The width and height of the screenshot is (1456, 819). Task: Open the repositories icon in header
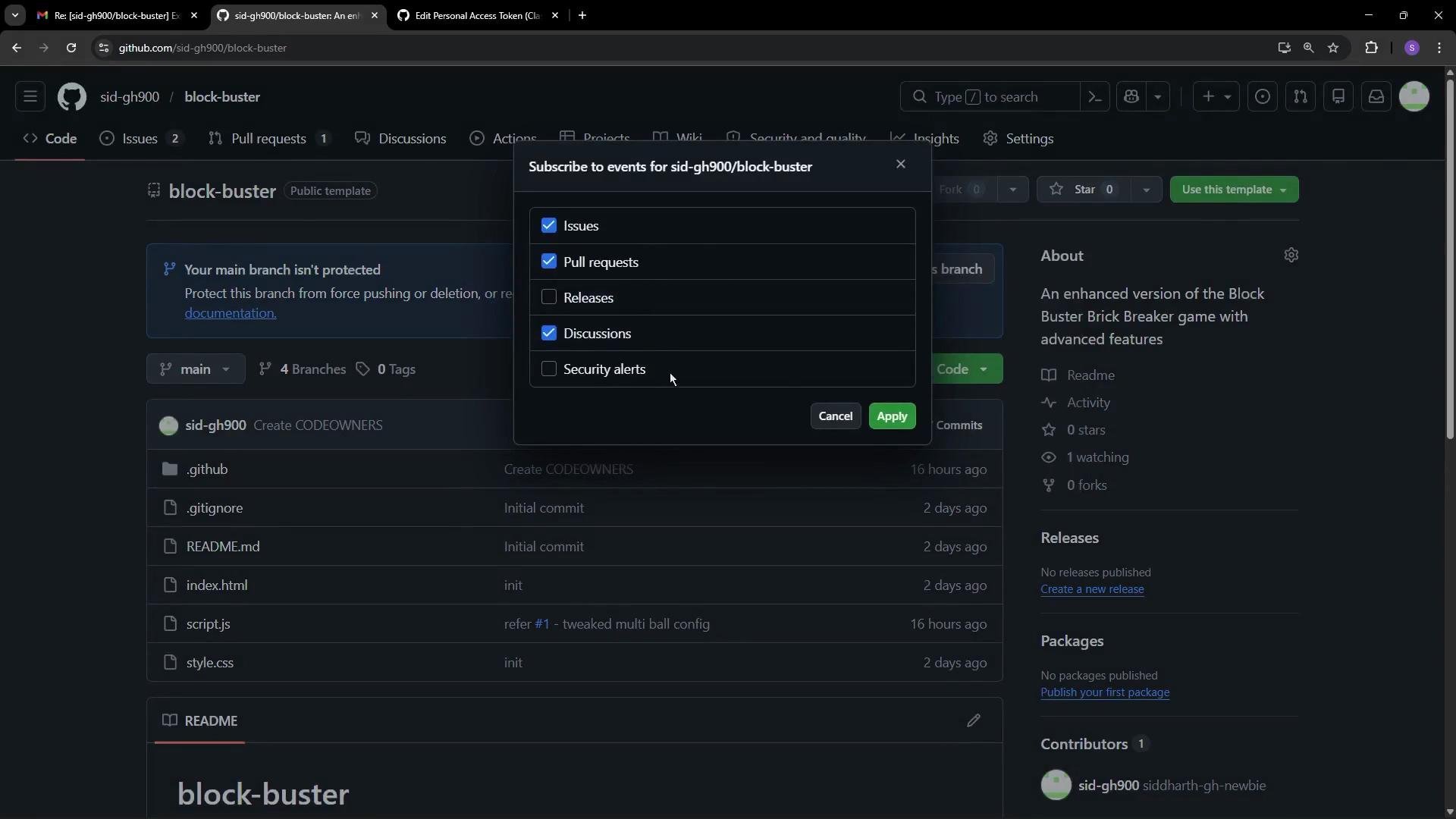point(1338,97)
